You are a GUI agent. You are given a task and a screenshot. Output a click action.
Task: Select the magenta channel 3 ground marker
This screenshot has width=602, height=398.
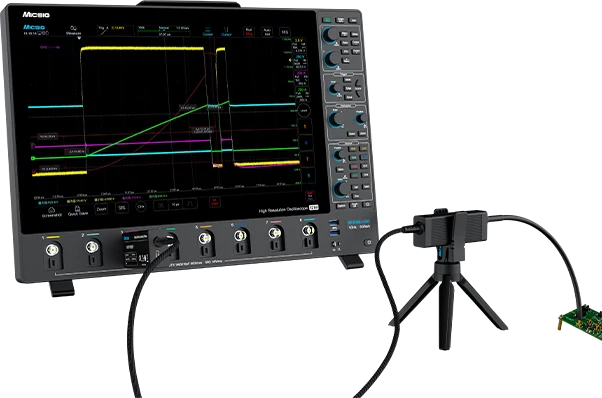[x=33, y=146]
